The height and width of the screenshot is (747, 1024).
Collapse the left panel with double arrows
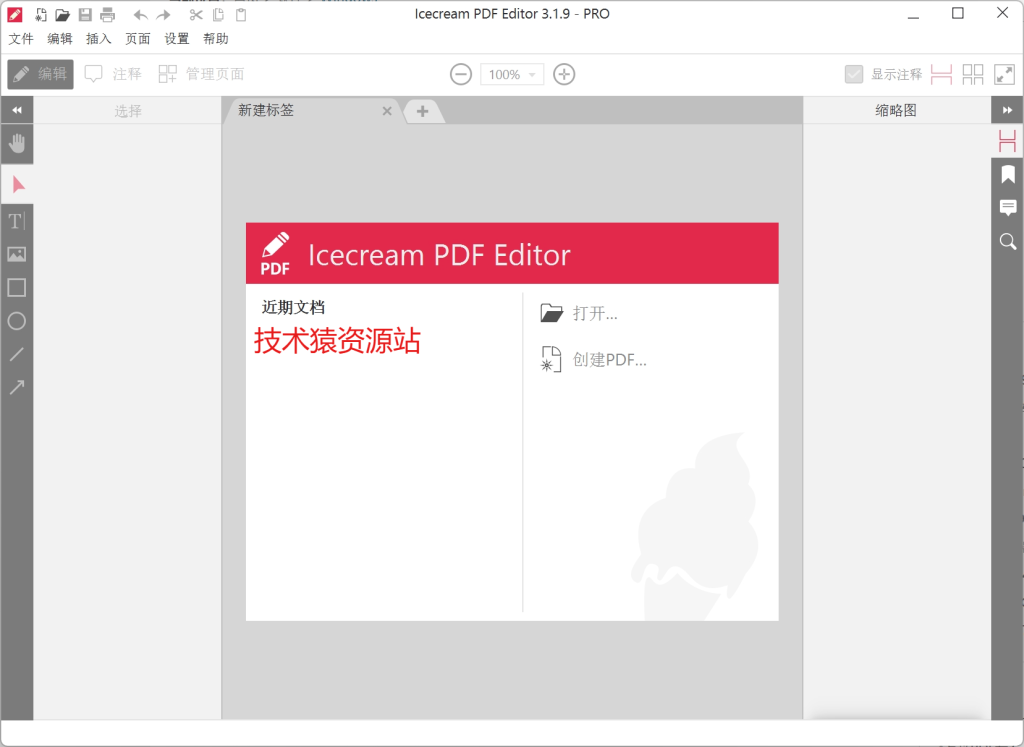pos(17,110)
